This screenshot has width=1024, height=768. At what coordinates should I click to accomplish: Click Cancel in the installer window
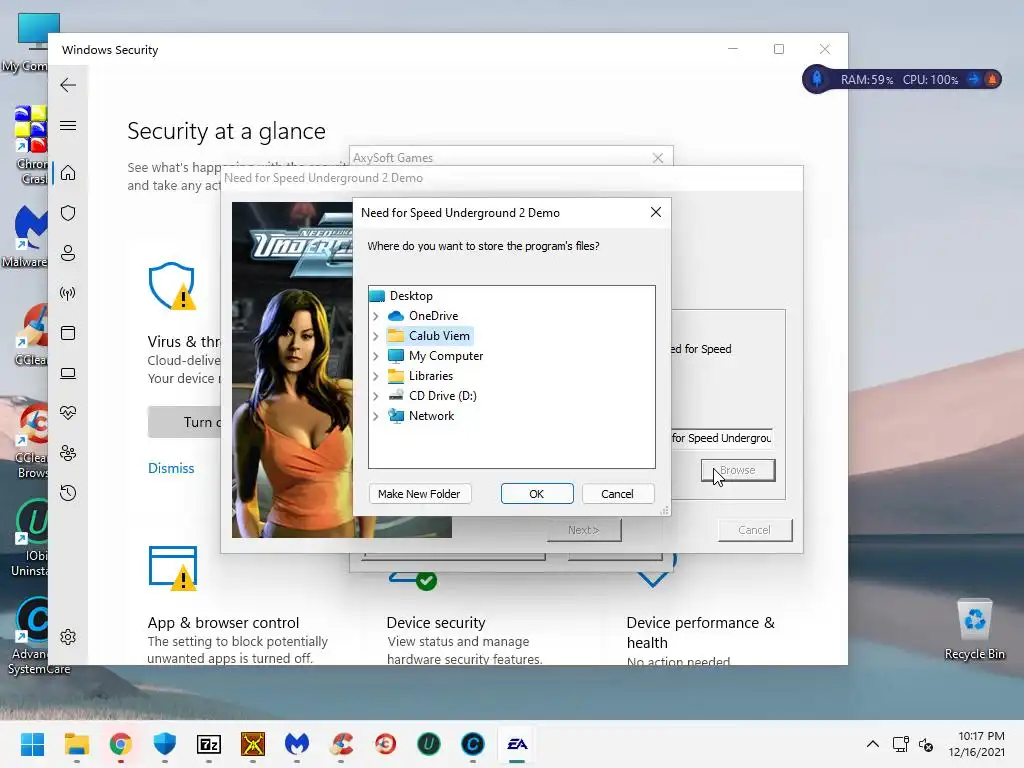(755, 530)
